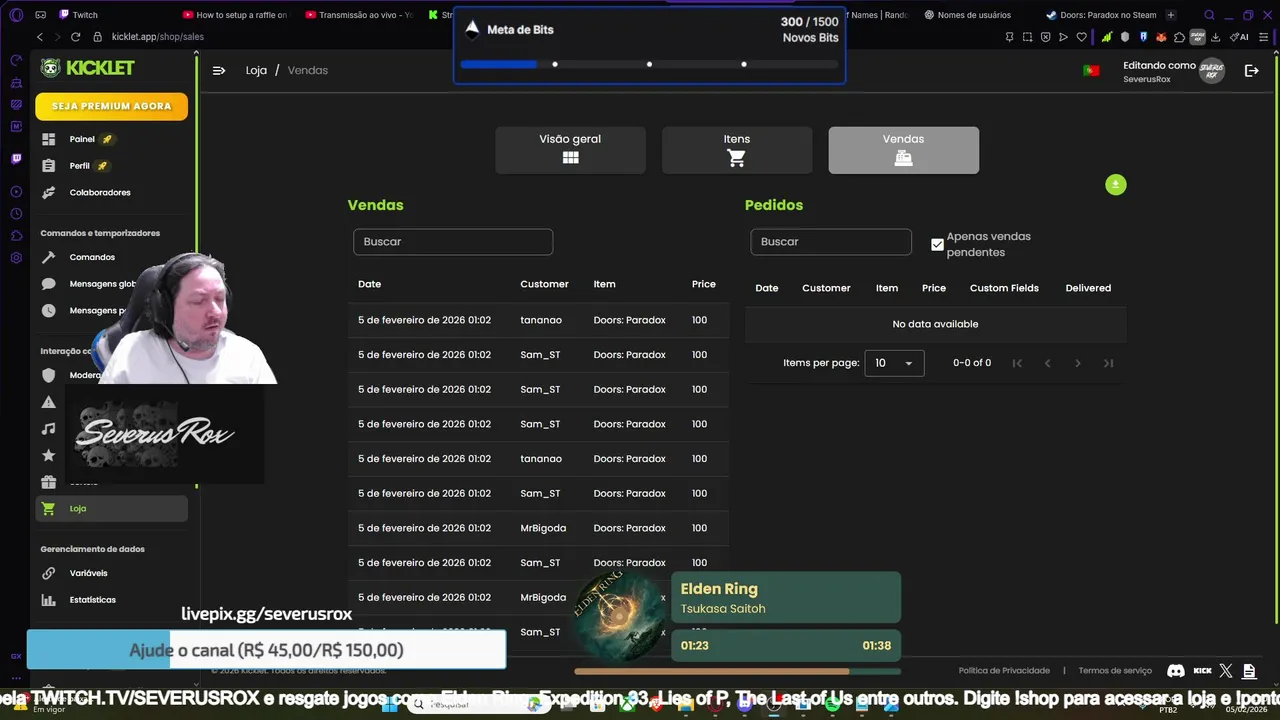Open the browser easy setup menu
This screenshot has height=720, width=1280.
[1264, 37]
